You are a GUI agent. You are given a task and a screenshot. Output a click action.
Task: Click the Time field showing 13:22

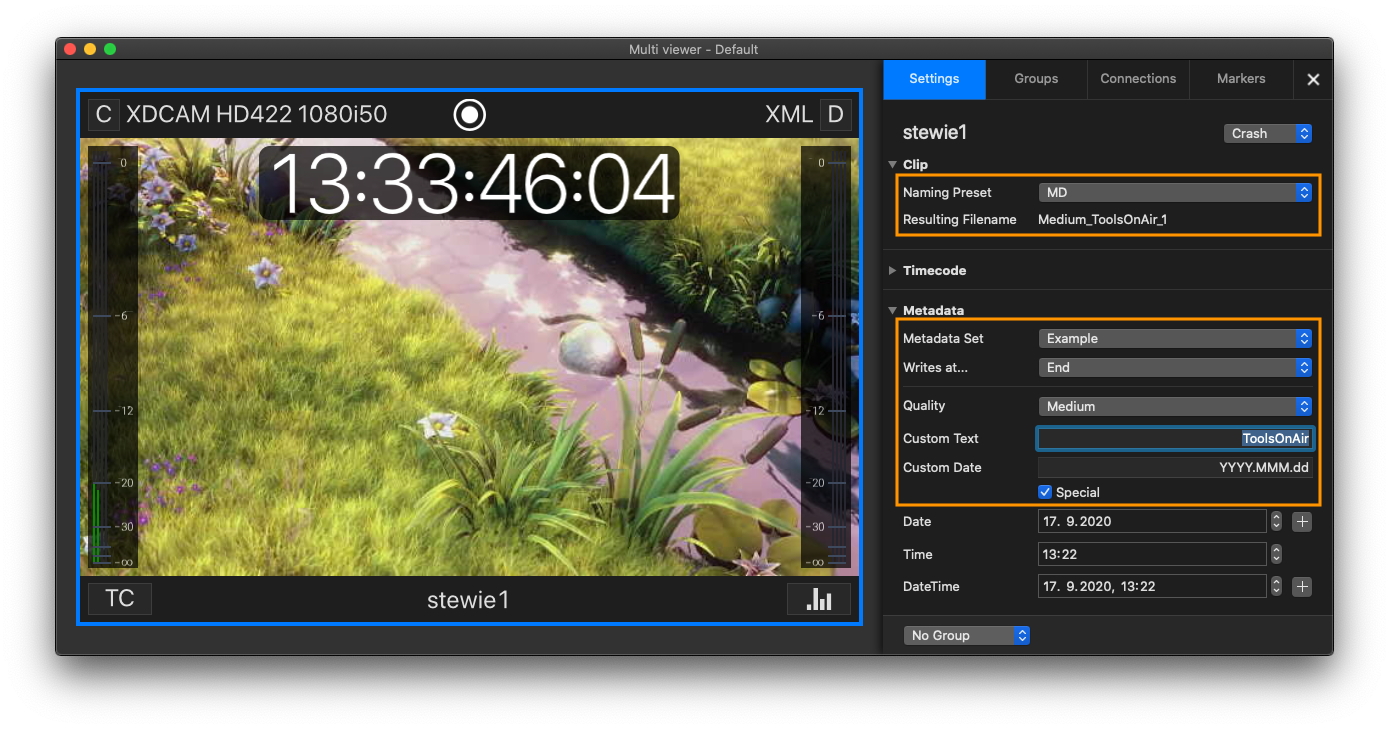(x=1152, y=554)
